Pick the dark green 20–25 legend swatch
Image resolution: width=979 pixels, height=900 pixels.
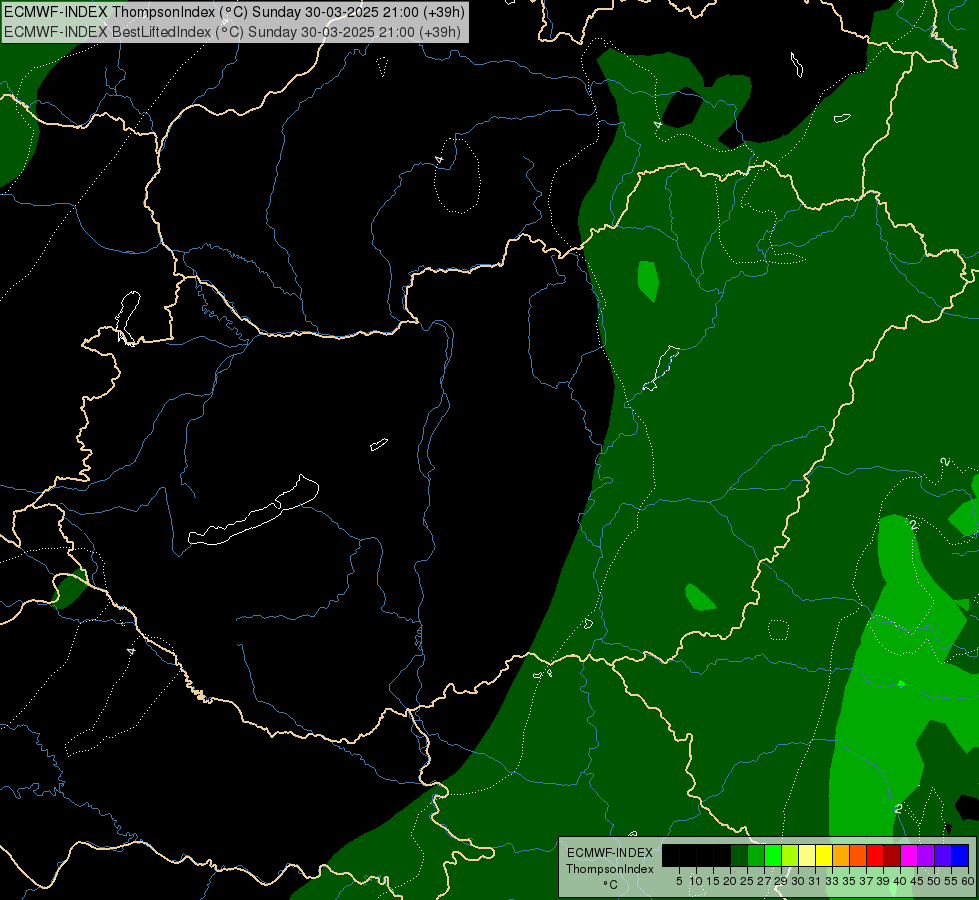[739, 855]
